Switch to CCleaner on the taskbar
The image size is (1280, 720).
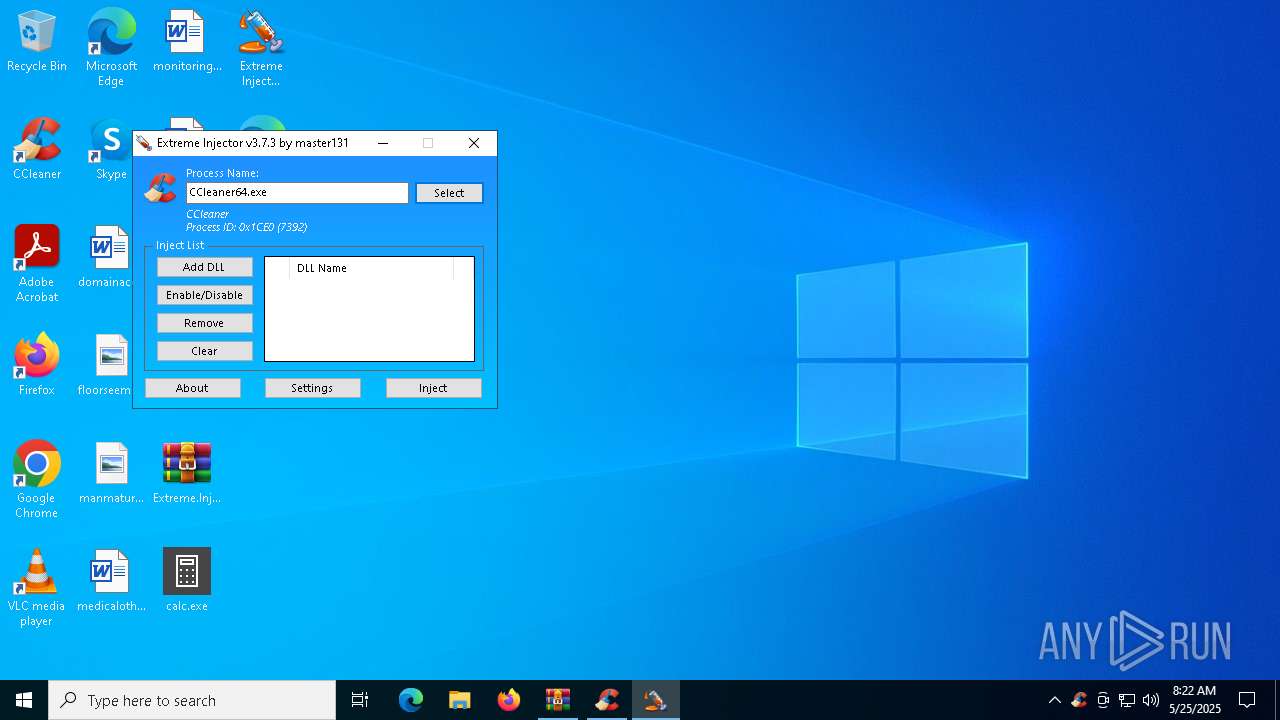[x=607, y=700]
